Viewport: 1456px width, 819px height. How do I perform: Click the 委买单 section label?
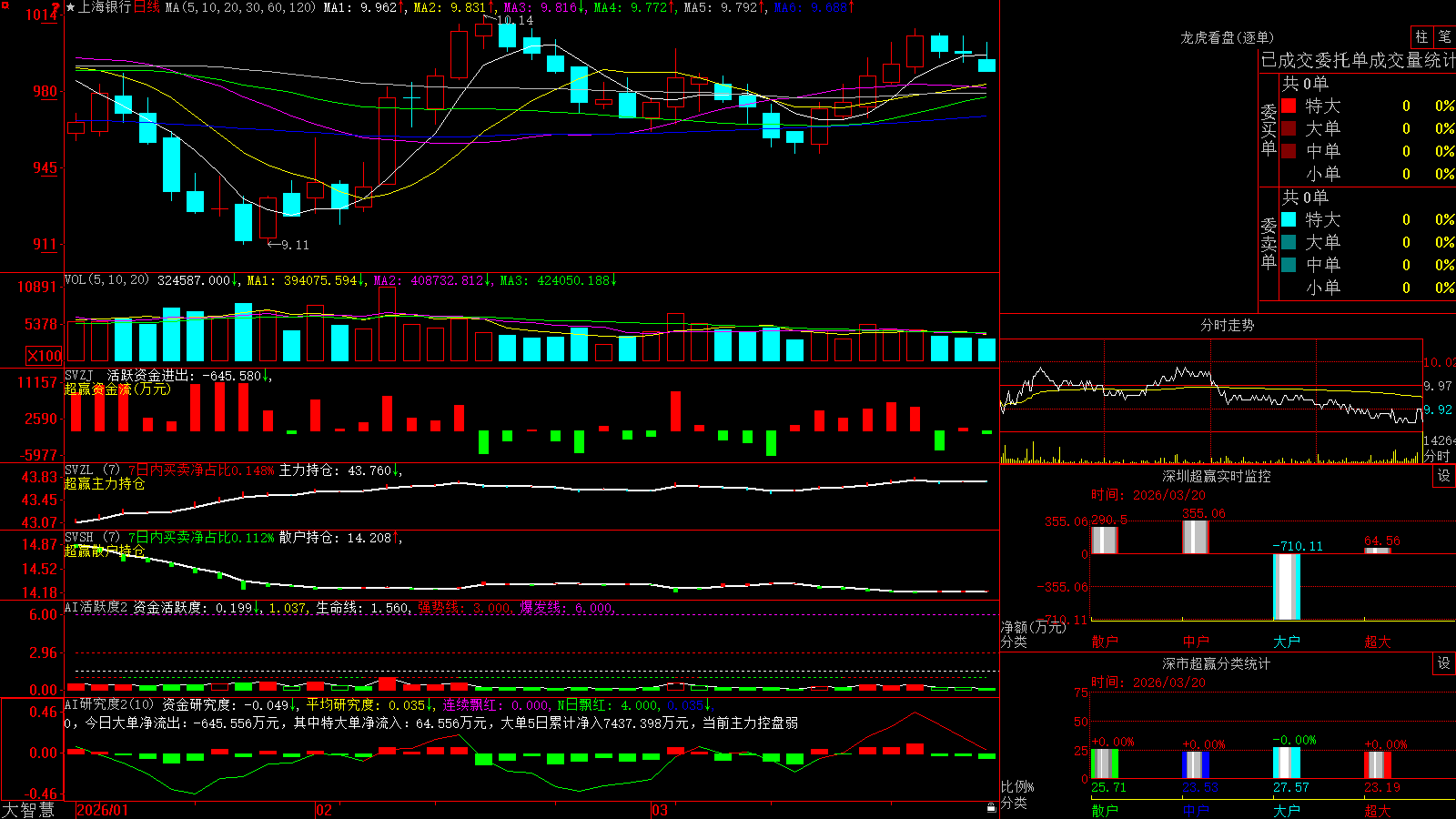1269,129
